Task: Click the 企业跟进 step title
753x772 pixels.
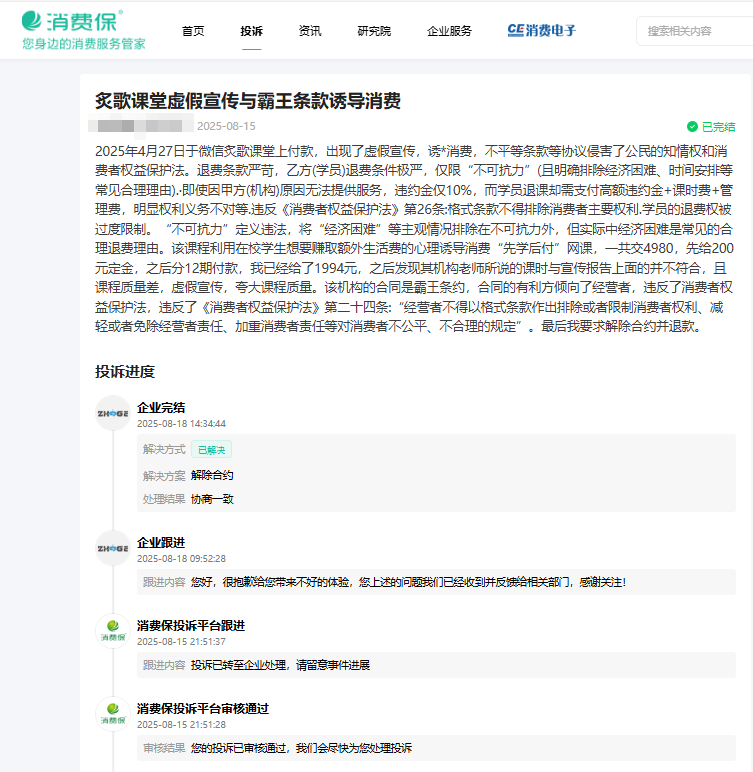Action: 161,543
